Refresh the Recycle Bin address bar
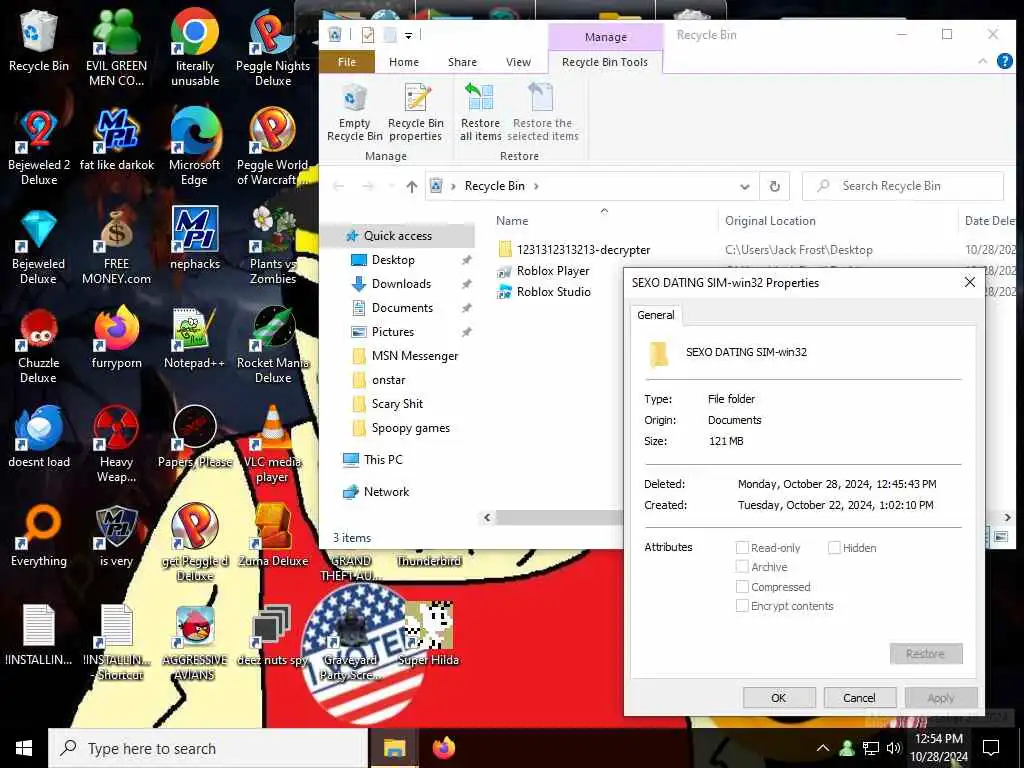 click(775, 186)
